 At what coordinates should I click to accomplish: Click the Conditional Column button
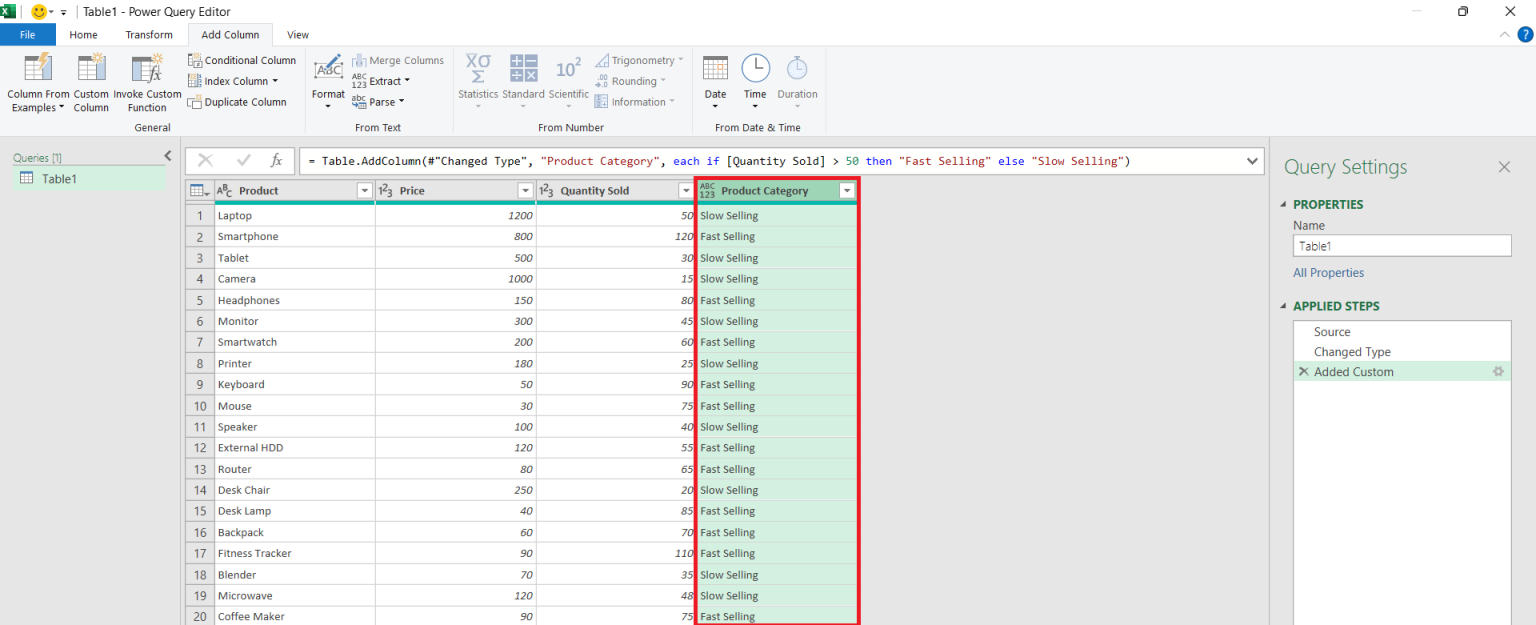pyautogui.click(x=242, y=60)
